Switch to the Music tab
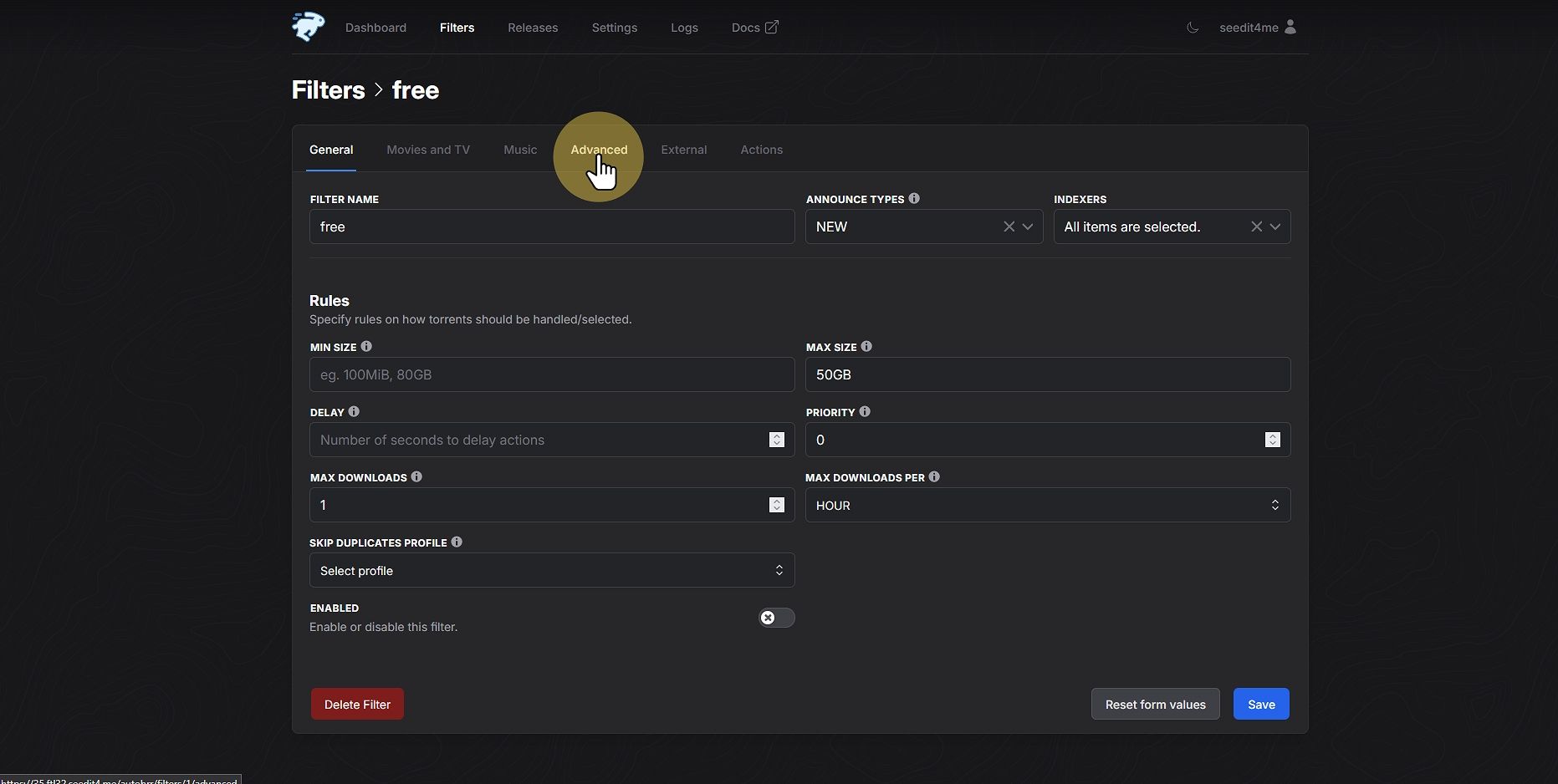Image resolution: width=1558 pixels, height=784 pixels. pyautogui.click(x=520, y=150)
